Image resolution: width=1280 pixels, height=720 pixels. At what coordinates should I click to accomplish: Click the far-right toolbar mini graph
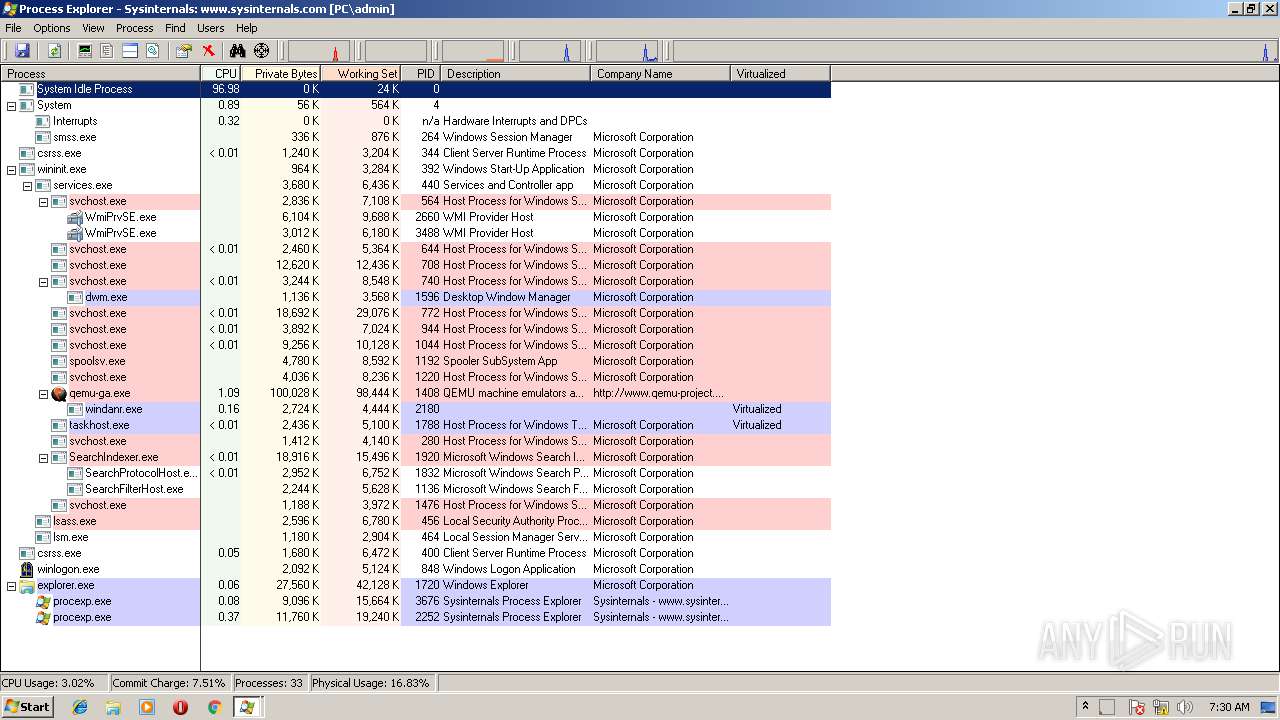975,51
